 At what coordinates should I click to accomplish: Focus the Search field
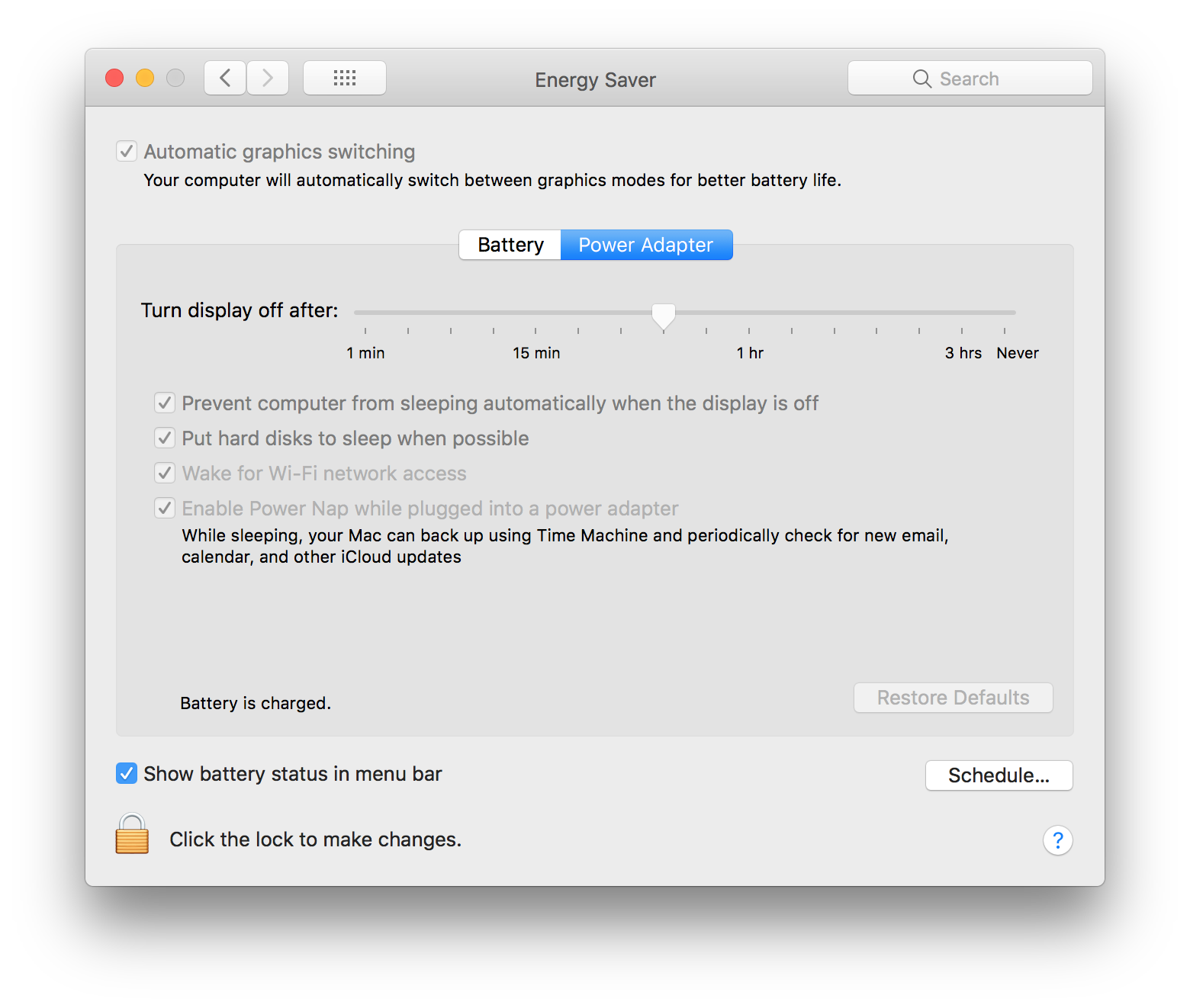tap(970, 78)
